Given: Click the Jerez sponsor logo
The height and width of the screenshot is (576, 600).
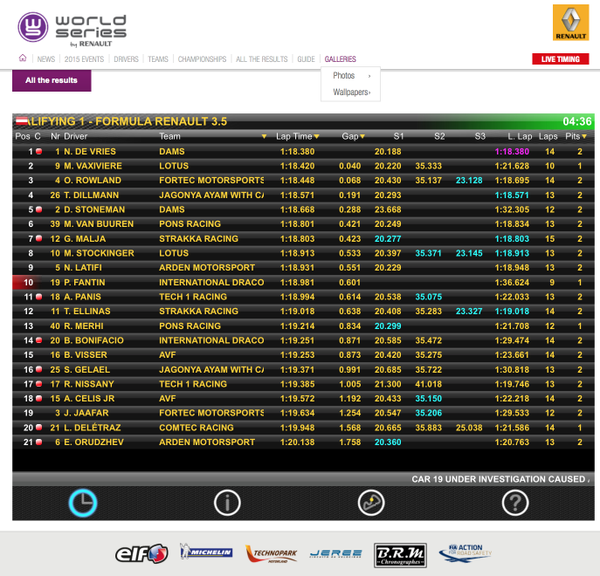Looking at the screenshot, I should pos(336,553).
